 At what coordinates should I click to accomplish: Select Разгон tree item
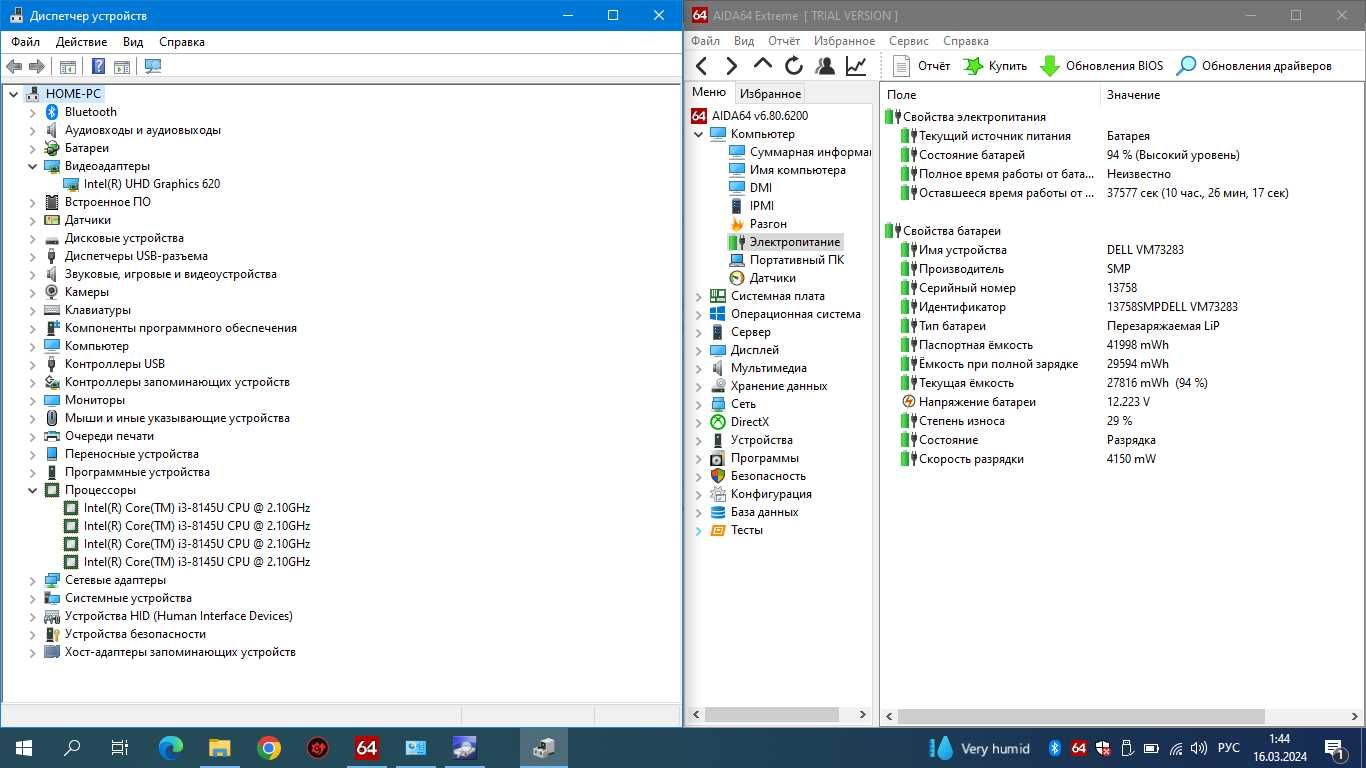758,224
